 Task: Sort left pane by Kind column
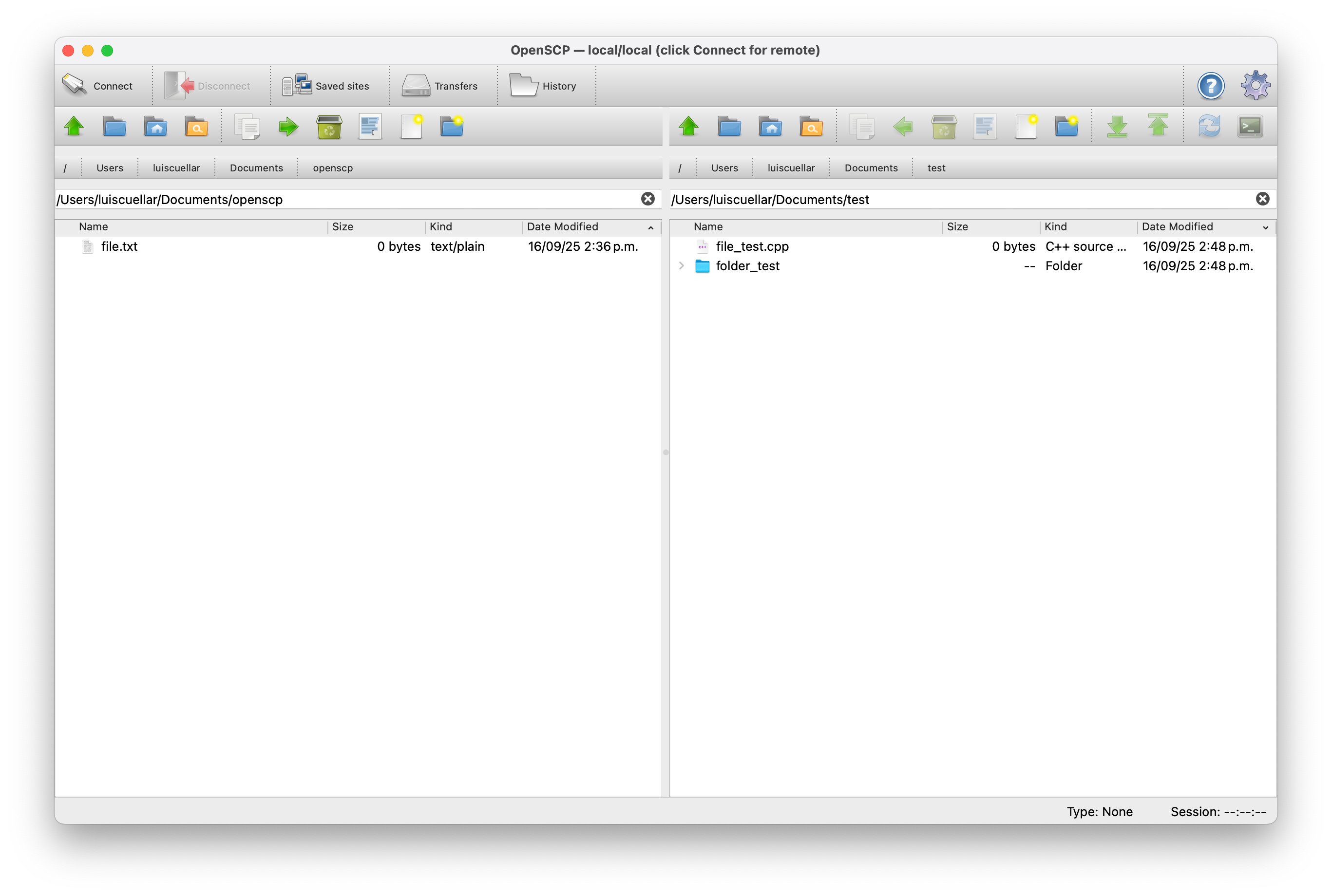click(x=474, y=227)
